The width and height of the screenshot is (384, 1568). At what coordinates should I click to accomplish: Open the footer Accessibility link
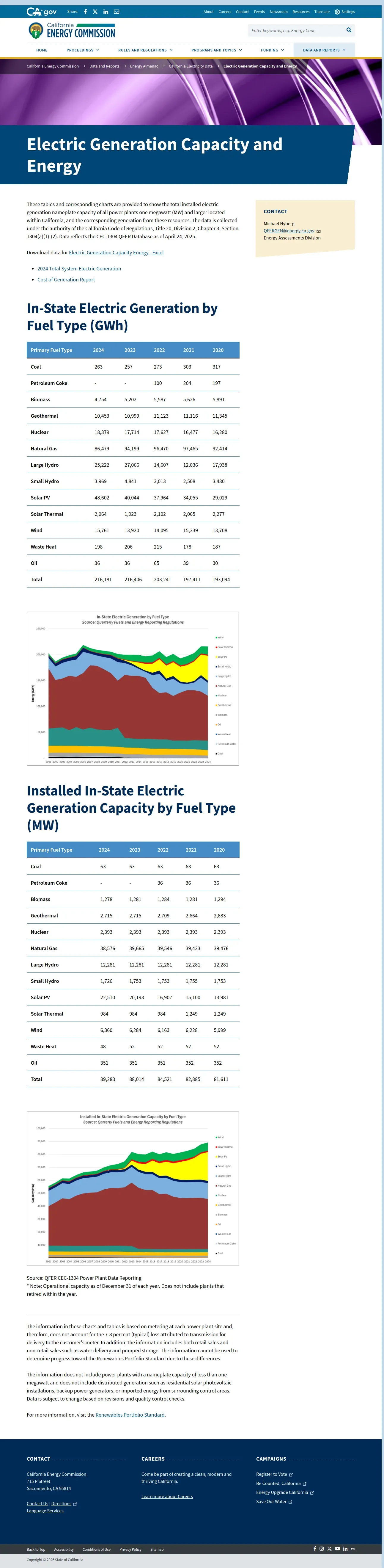point(64,1549)
